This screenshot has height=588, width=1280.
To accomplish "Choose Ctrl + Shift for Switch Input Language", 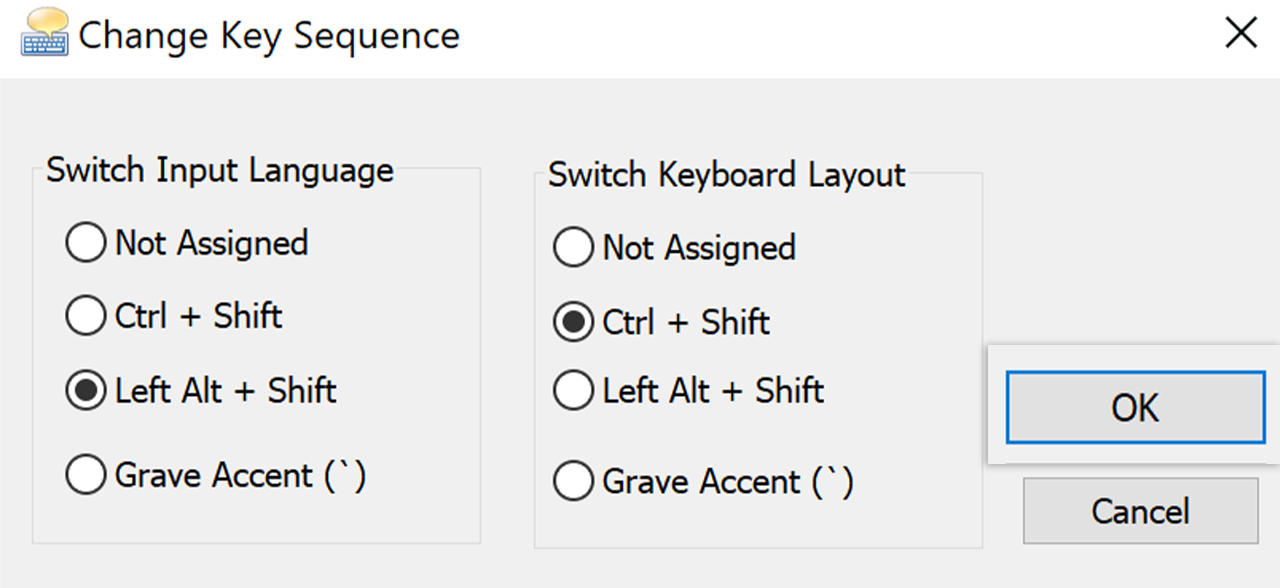I will click(86, 316).
